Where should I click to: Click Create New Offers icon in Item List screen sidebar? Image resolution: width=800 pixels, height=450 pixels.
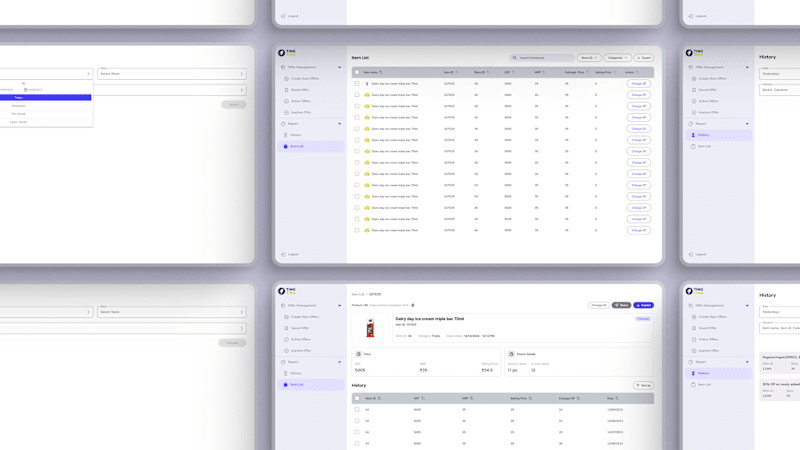coord(286,79)
